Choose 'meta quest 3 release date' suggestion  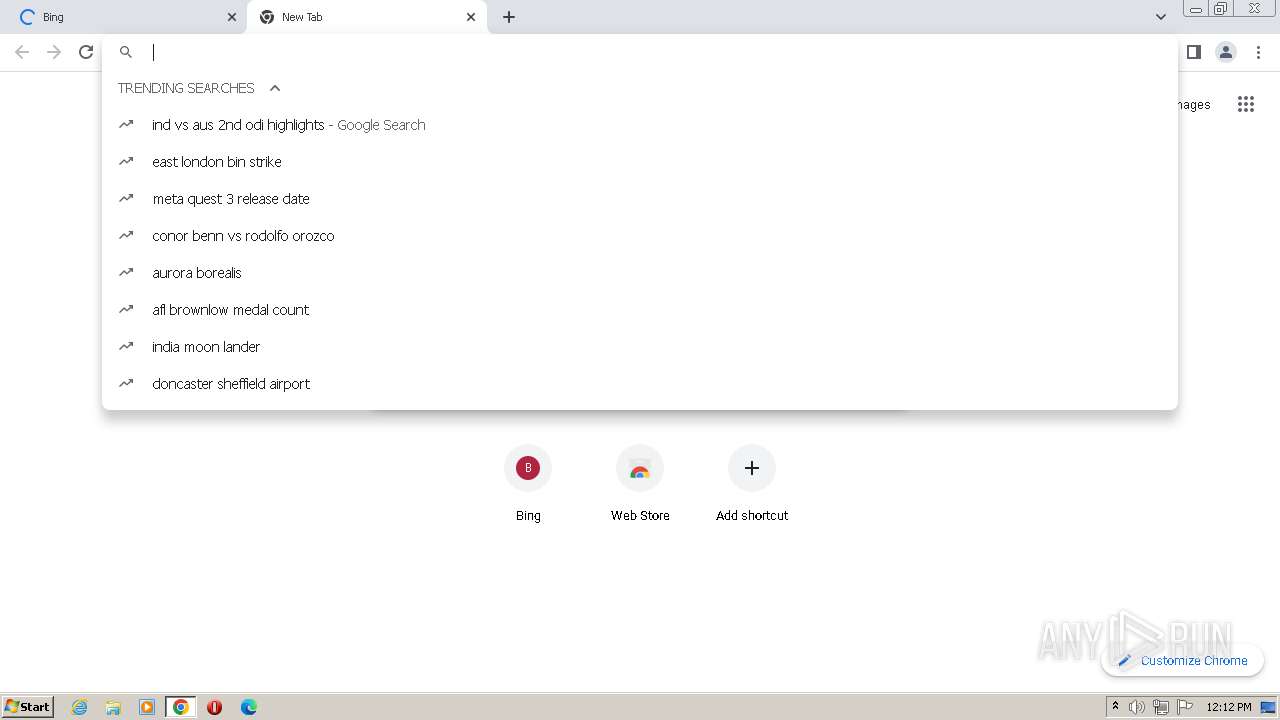click(x=640, y=199)
